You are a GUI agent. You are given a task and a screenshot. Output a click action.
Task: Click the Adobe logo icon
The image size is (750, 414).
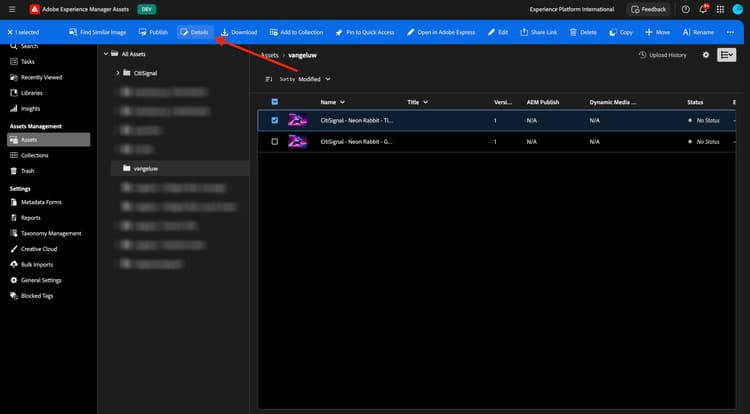[x=34, y=9]
